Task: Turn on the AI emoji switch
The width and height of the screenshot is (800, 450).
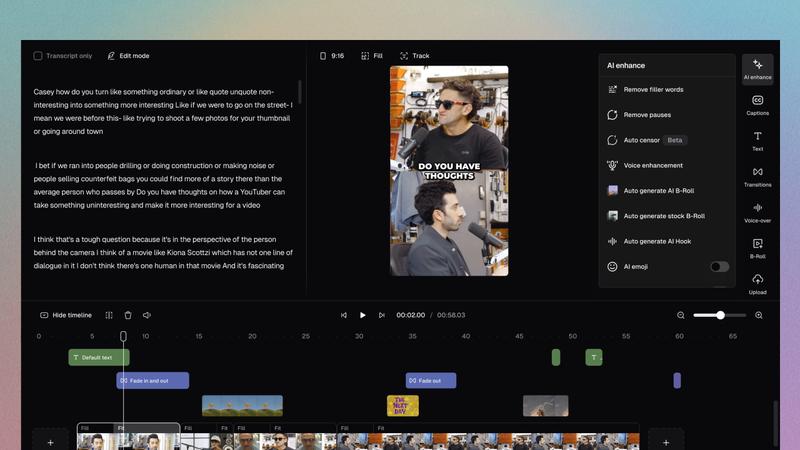Action: (719, 267)
